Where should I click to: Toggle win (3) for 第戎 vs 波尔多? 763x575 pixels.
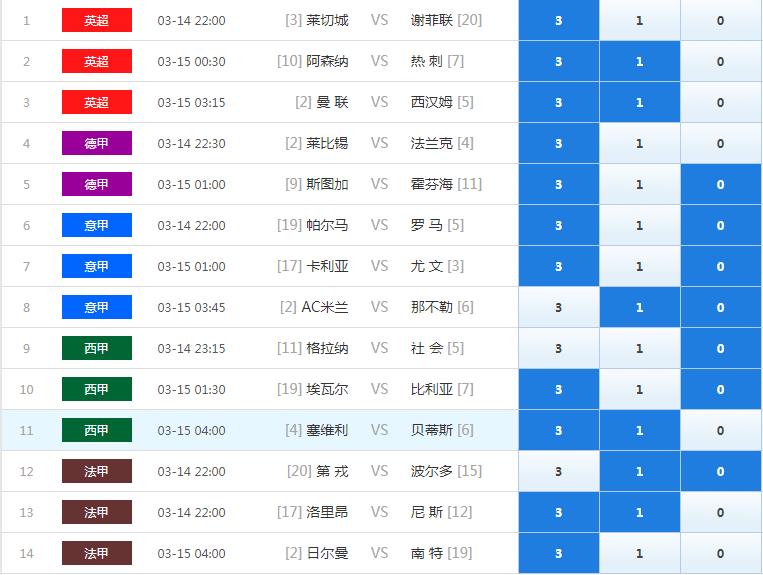click(559, 471)
